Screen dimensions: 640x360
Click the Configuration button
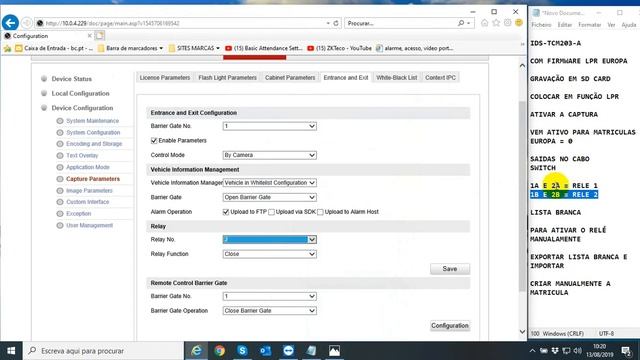tap(450, 326)
